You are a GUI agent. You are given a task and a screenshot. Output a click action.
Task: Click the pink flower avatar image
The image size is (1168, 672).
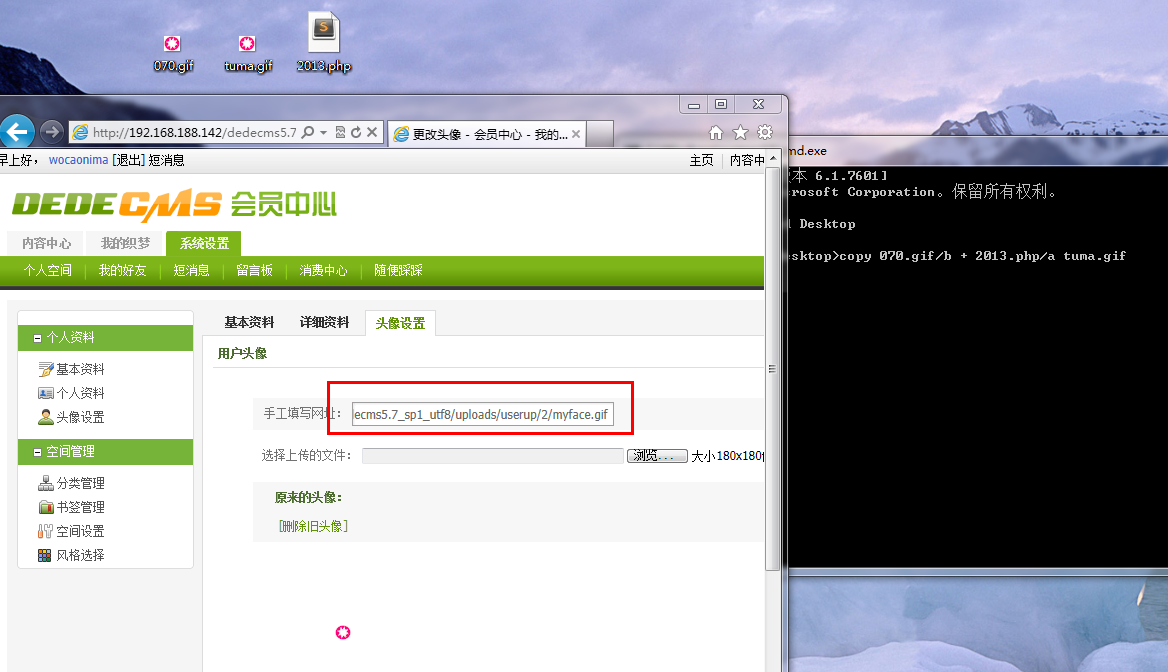click(x=343, y=633)
